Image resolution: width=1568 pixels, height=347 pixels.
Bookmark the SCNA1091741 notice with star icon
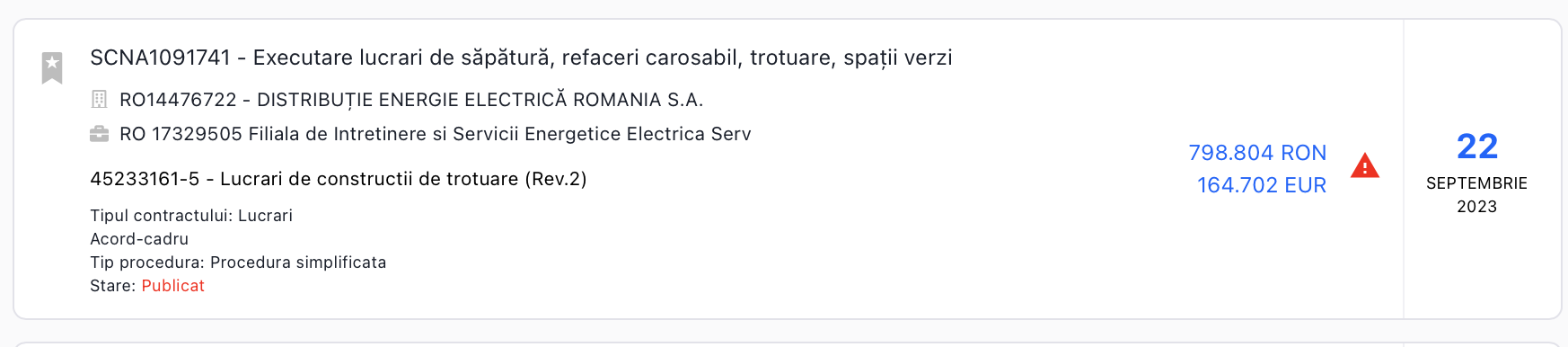(x=52, y=67)
